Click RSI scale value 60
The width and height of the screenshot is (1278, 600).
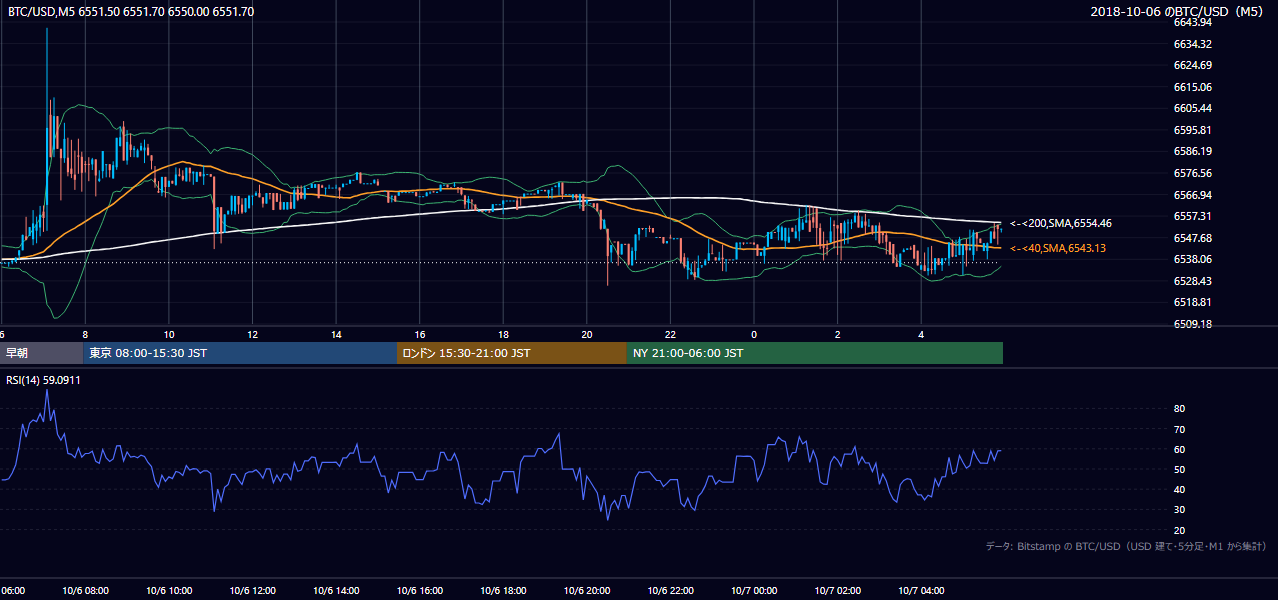(x=1179, y=449)
